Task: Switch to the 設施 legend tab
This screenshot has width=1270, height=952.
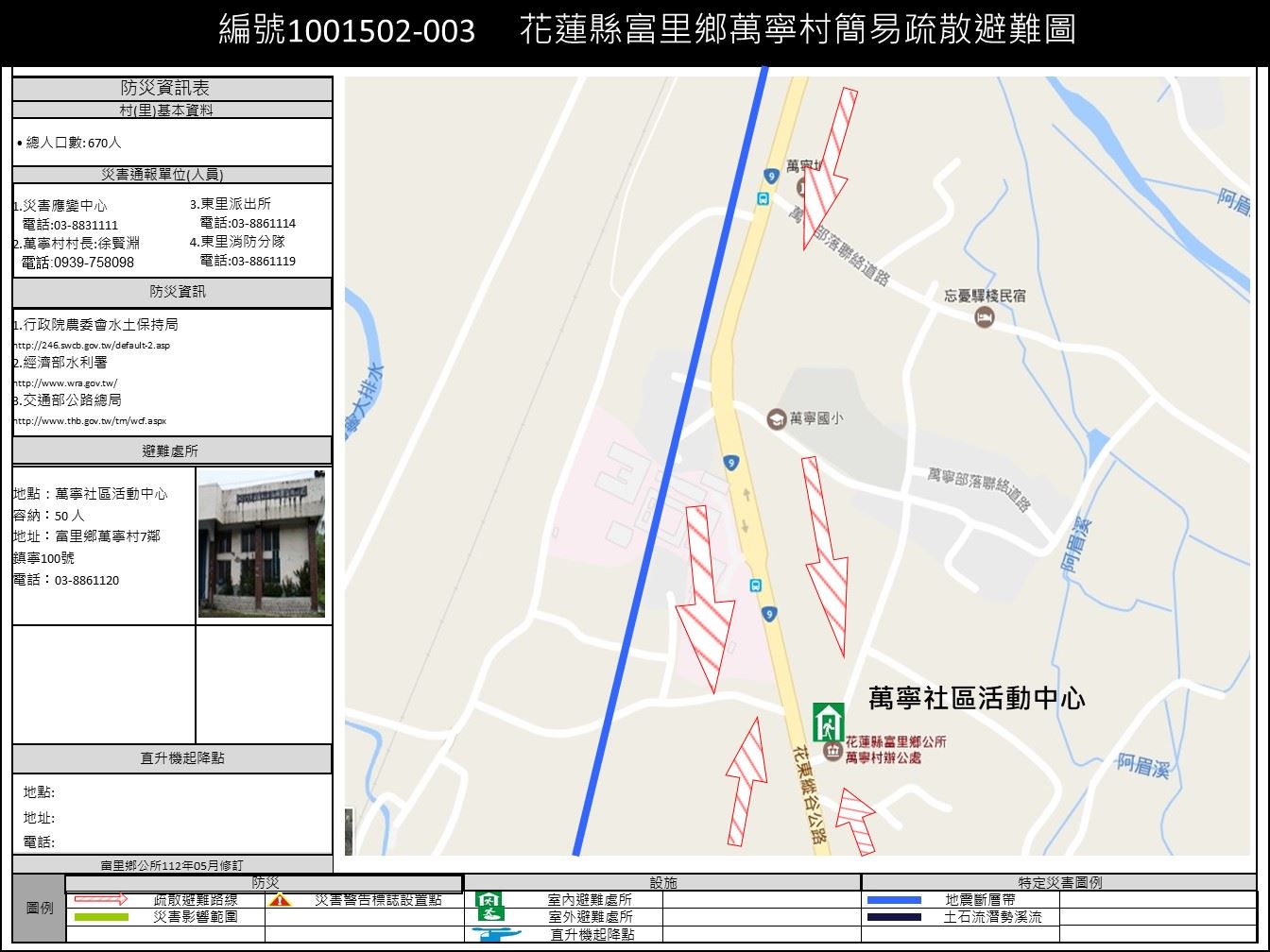Action: (667, 881)
